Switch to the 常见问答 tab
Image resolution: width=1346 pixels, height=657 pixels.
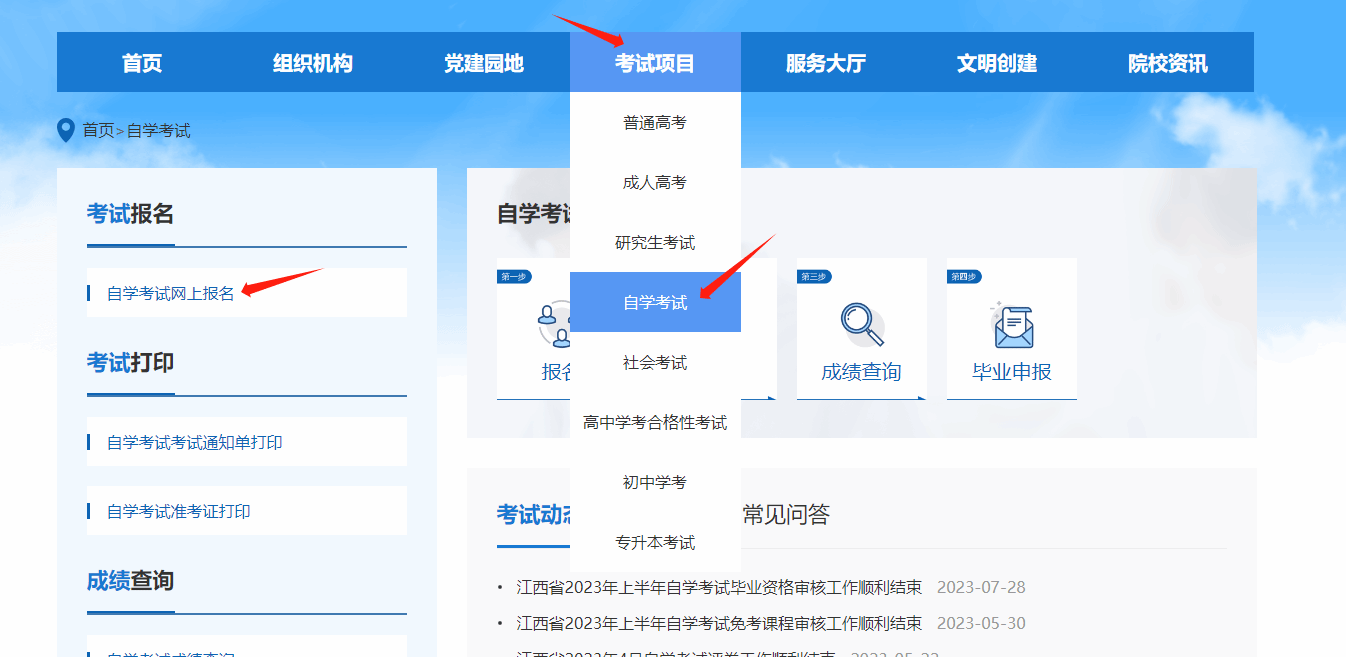click(x=786, y=514)
